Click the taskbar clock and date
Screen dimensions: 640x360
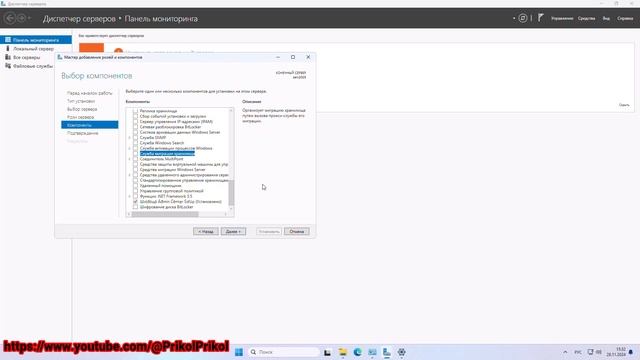coord(616,352)
